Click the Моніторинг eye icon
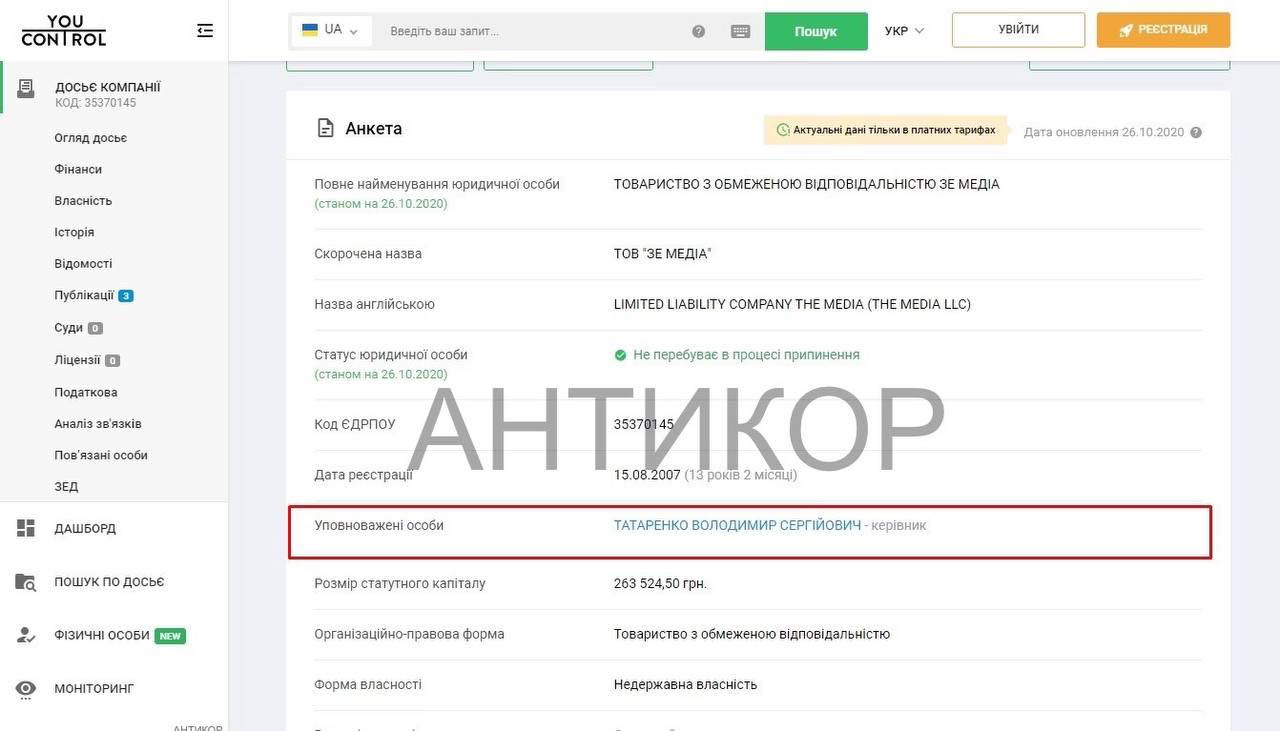Screen dimensions: 1280x731 (26, 689)
